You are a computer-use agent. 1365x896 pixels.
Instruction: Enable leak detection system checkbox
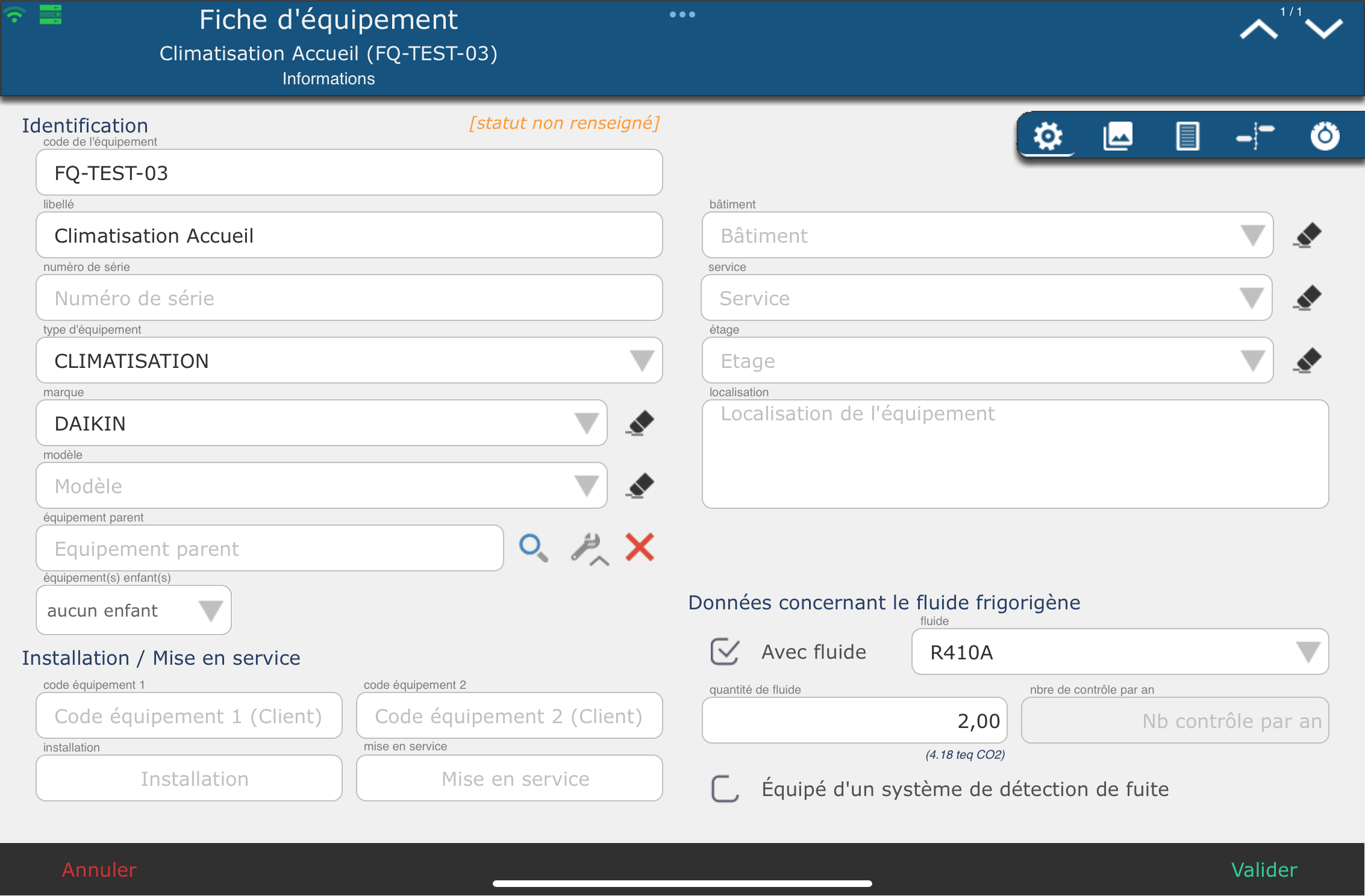(725, 789)
